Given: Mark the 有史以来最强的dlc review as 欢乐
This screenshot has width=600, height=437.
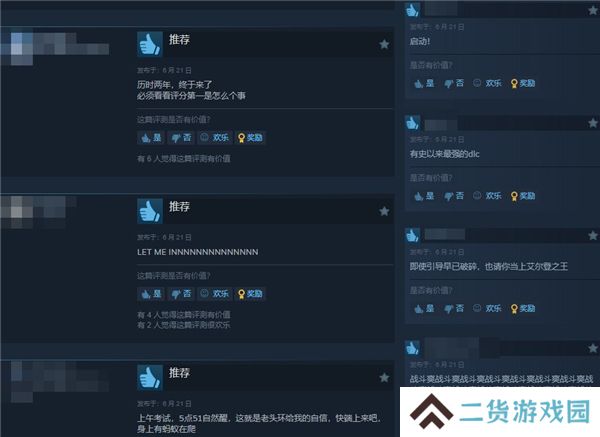Looking at the screenshot, I should pos(487,196).
